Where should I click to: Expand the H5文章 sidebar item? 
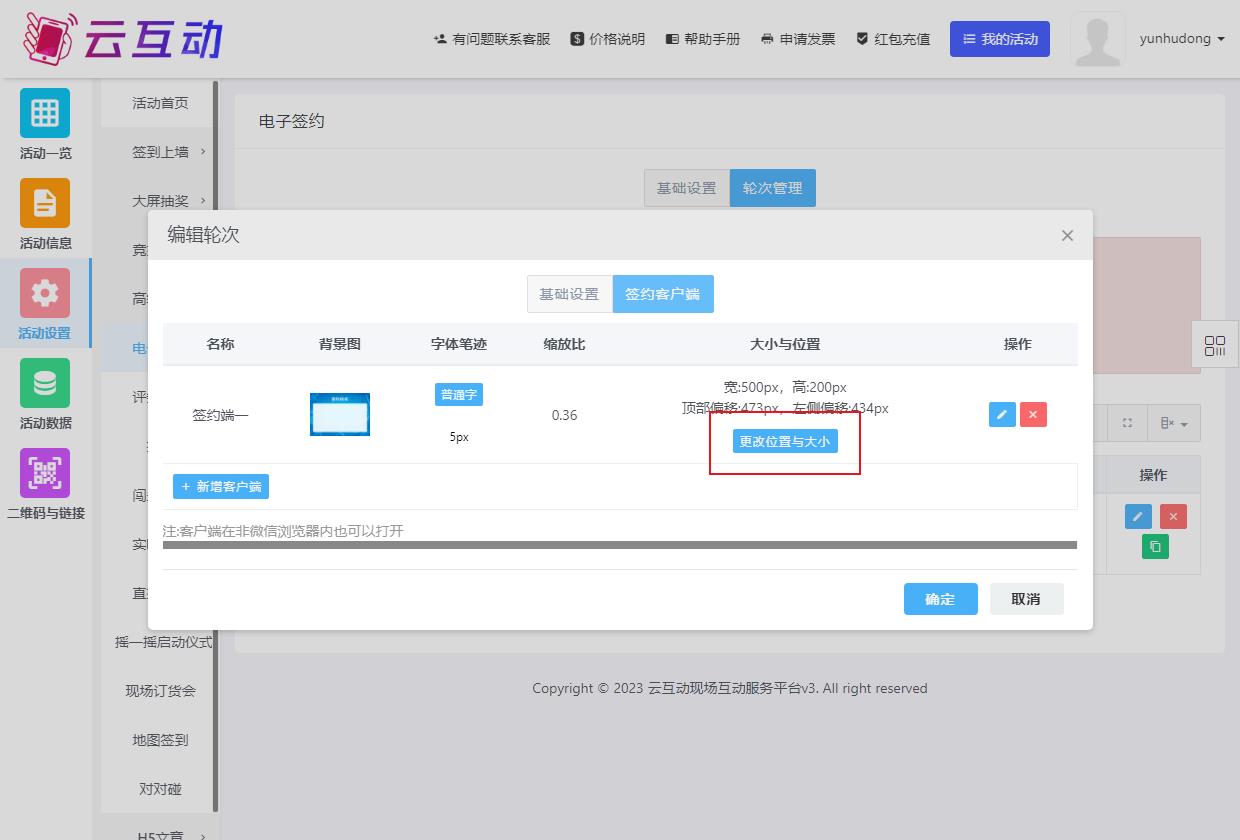(x=160, y=834)
